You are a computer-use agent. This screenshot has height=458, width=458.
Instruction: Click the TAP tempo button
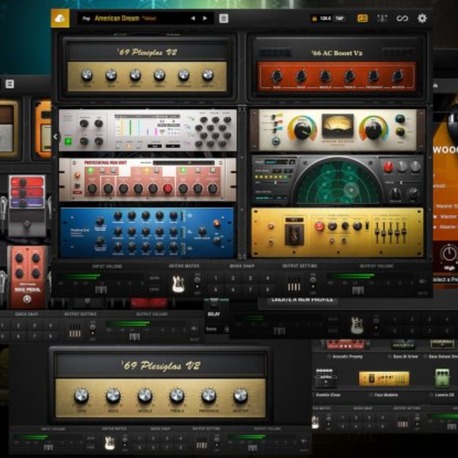click(339, 18)
